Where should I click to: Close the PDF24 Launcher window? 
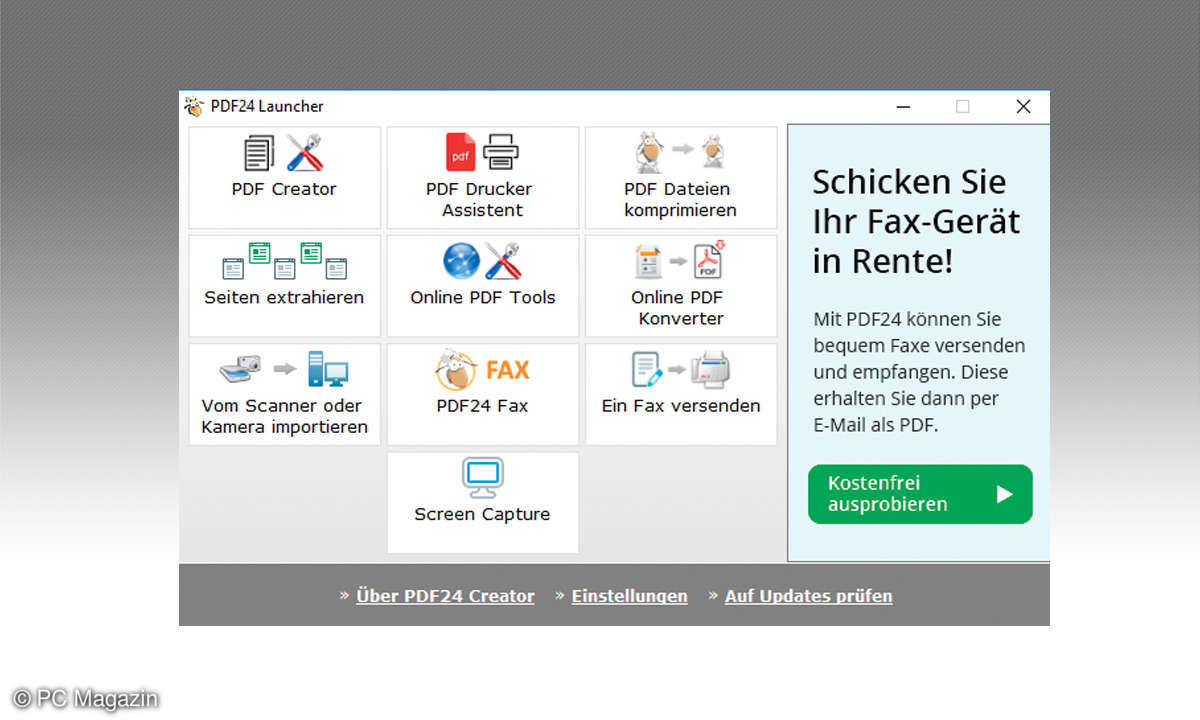tap(1023, 106)
